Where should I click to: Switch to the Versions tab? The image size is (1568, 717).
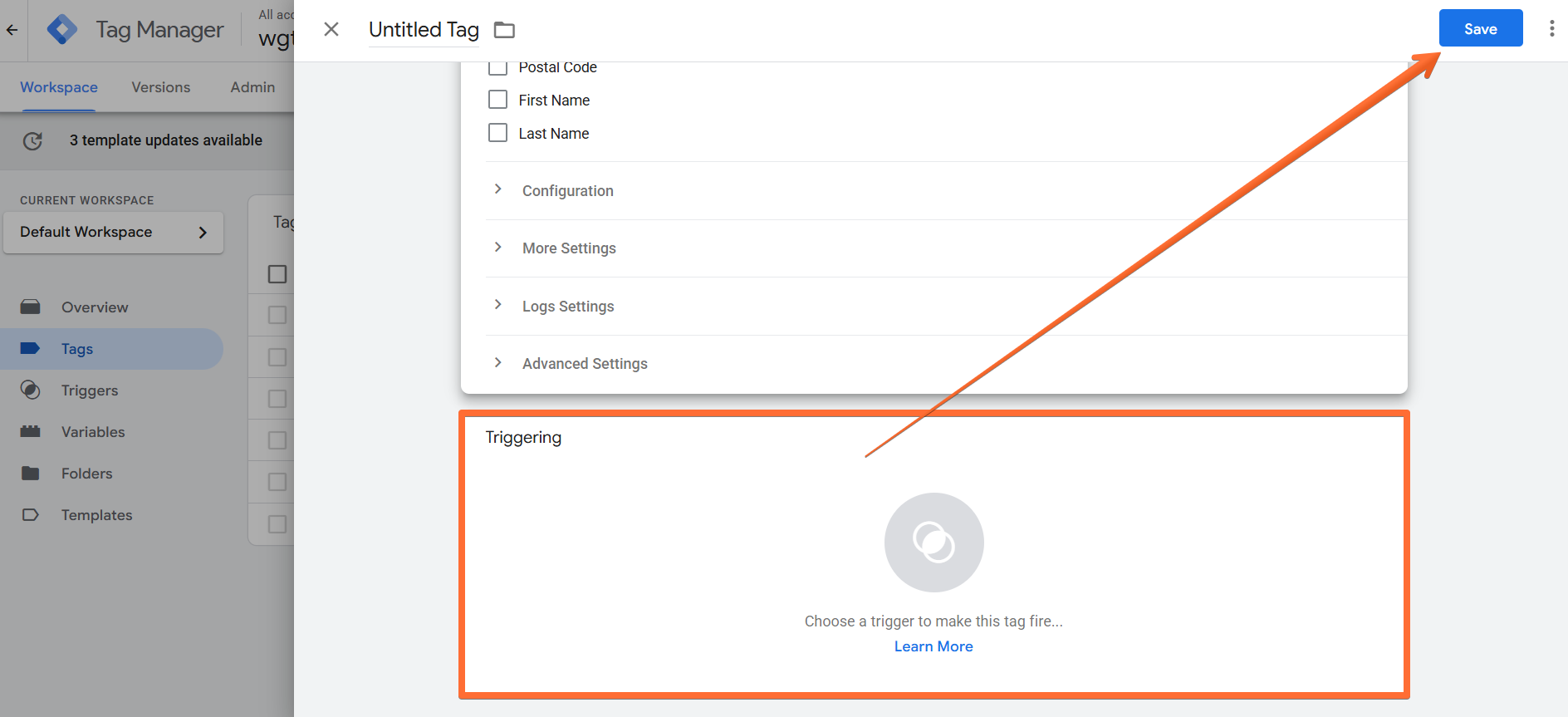pyautogui.click(x=161, y=87)
